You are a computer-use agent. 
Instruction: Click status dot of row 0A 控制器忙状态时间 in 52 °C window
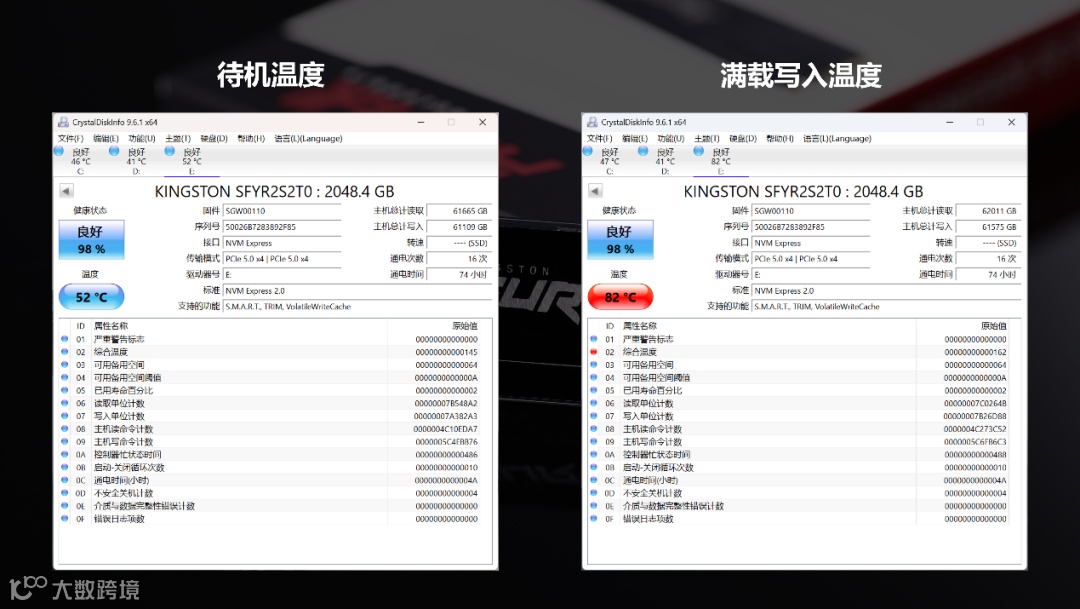65,455
